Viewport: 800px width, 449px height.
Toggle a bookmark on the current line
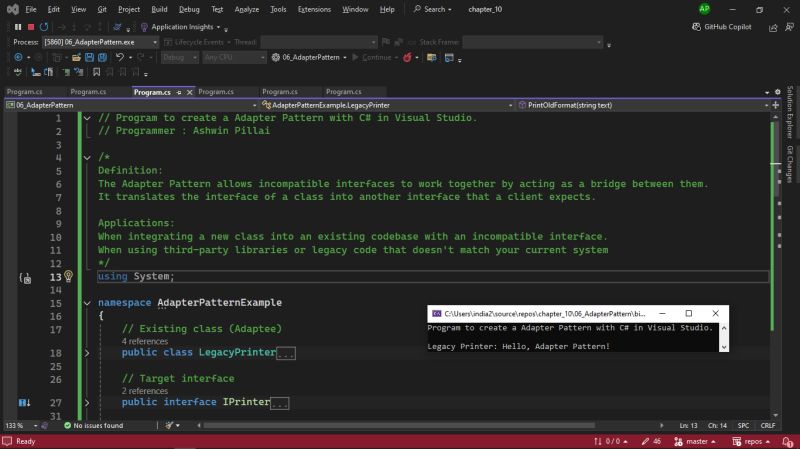(x=96, y=72)
